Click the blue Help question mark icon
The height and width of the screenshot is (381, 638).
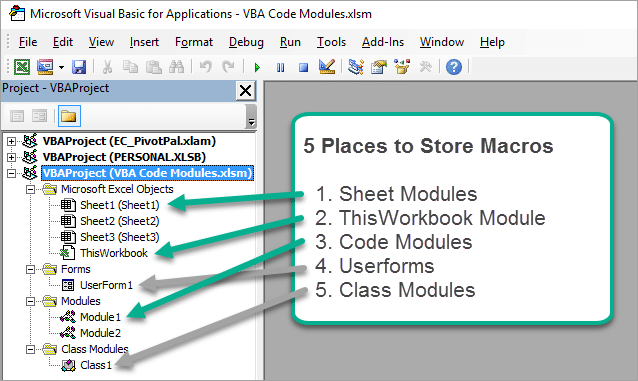(x=454, y=67)
